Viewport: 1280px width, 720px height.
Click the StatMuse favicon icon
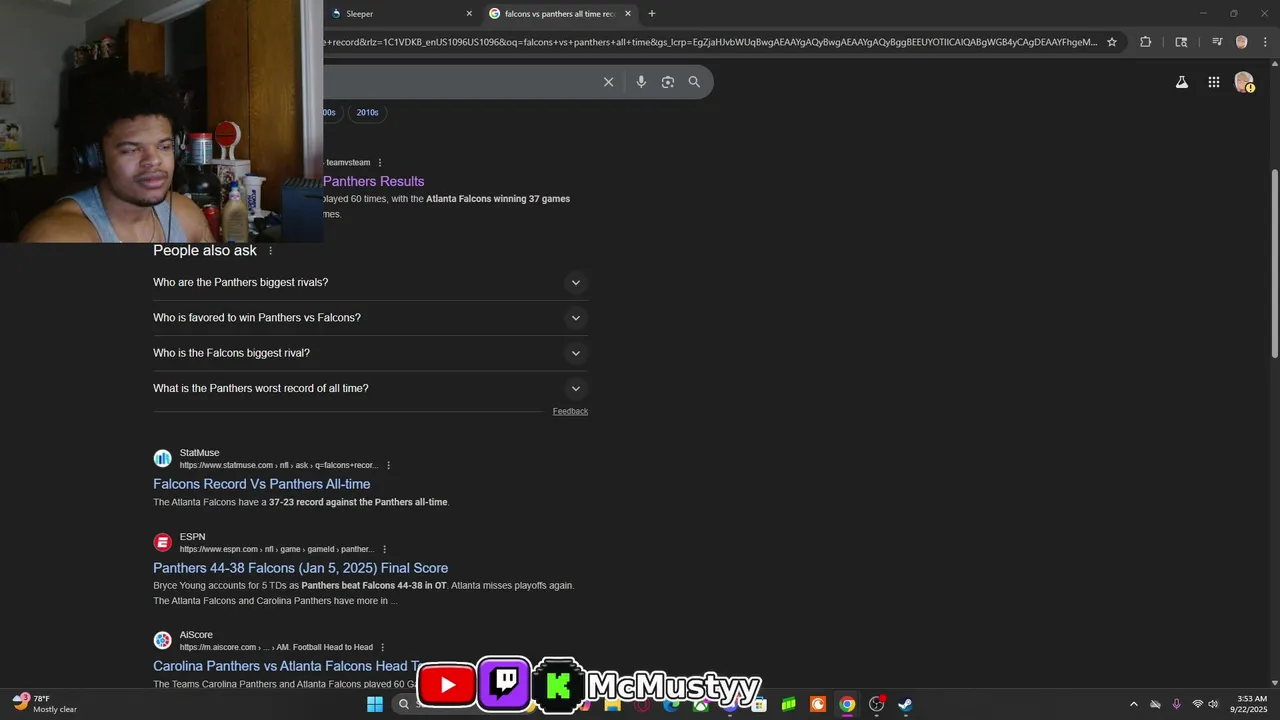pos(162,459)
